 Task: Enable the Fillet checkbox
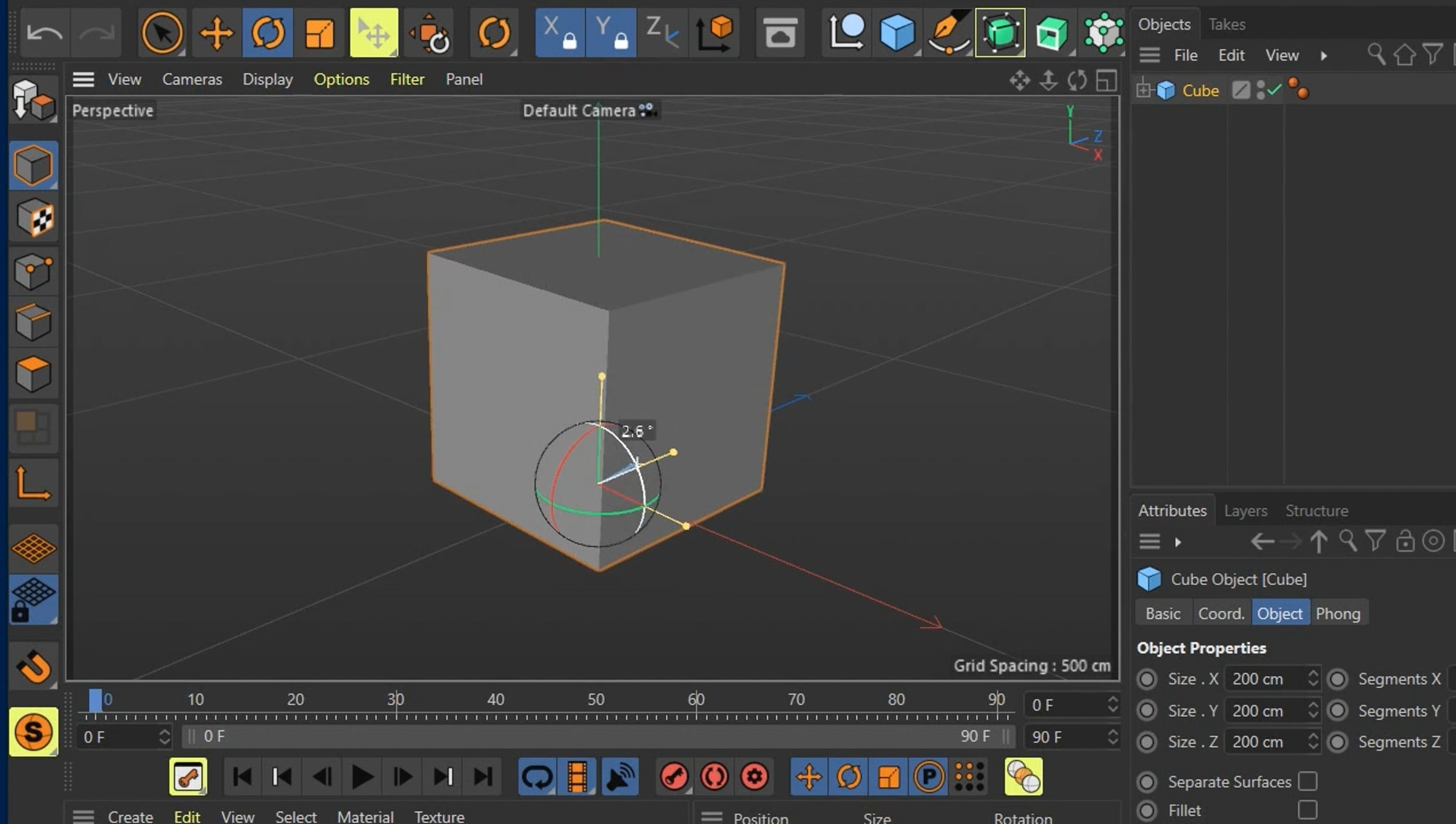tap(1307, 810)
